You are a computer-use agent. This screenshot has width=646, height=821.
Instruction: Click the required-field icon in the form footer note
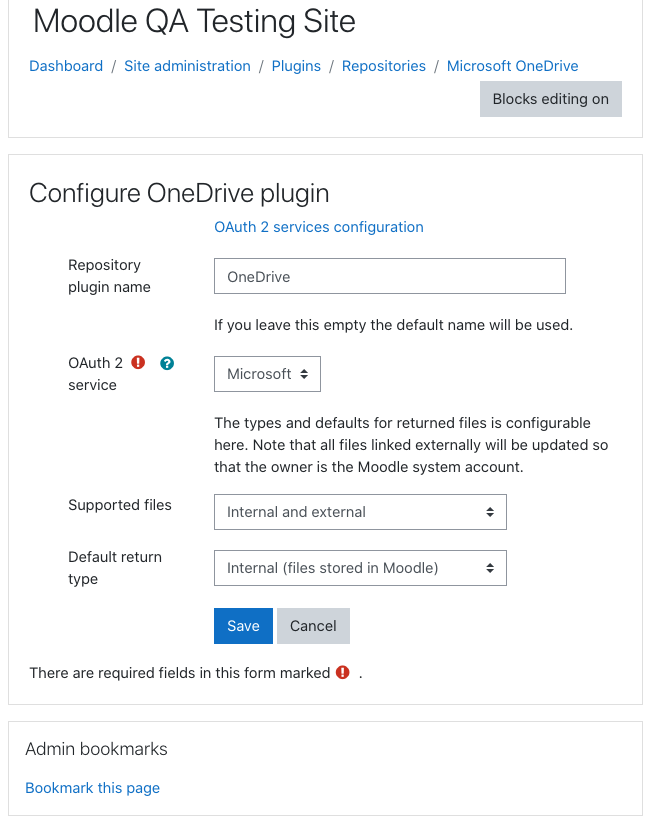[342, 672]
